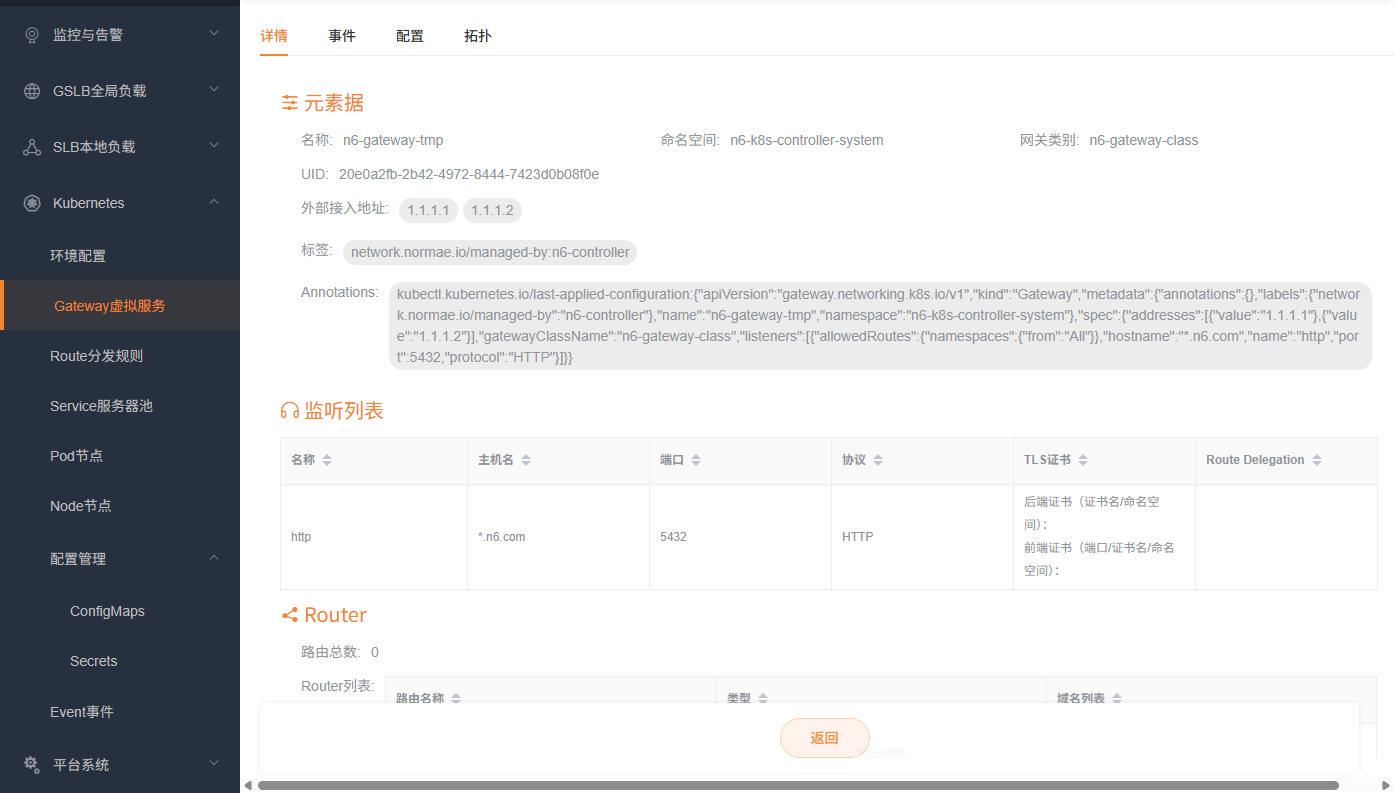Switch to the 事件 tab
The image size is (1394, 793).
pos(342,36)
